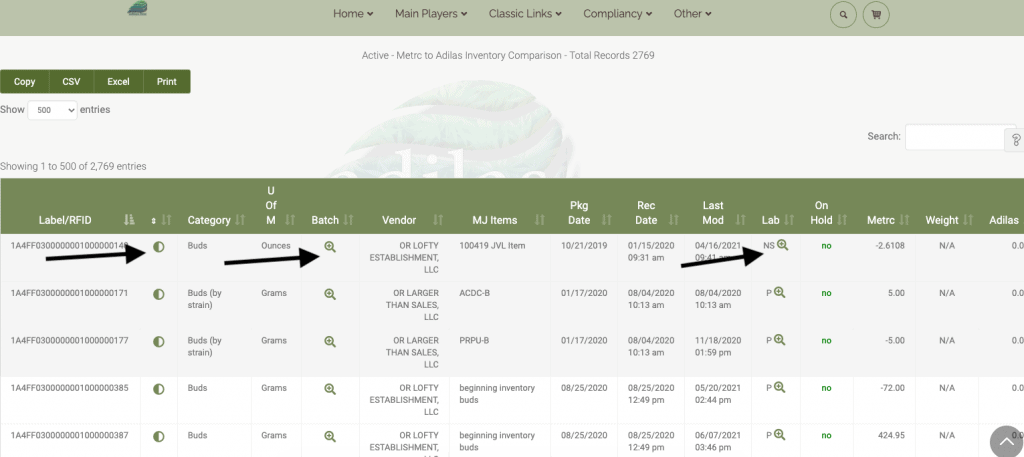Click half-circle icon for 100419 JVL Item row

pos(159,247)
